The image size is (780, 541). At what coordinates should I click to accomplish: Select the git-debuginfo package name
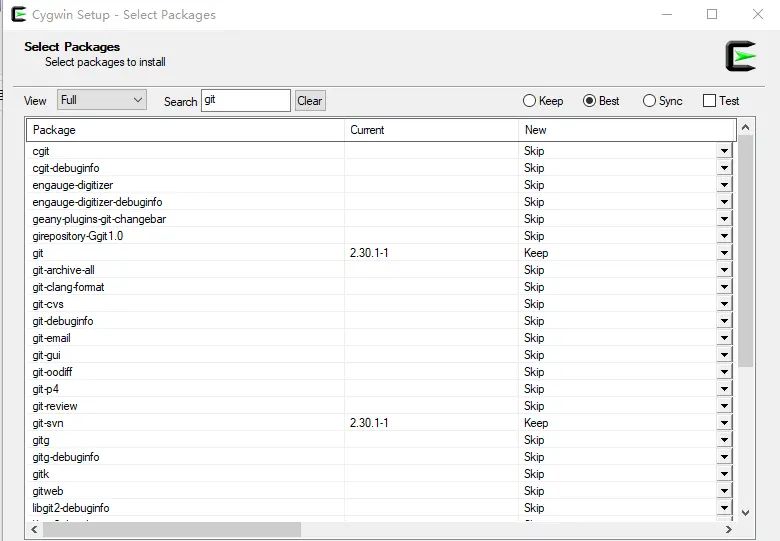tap(63, 321)
